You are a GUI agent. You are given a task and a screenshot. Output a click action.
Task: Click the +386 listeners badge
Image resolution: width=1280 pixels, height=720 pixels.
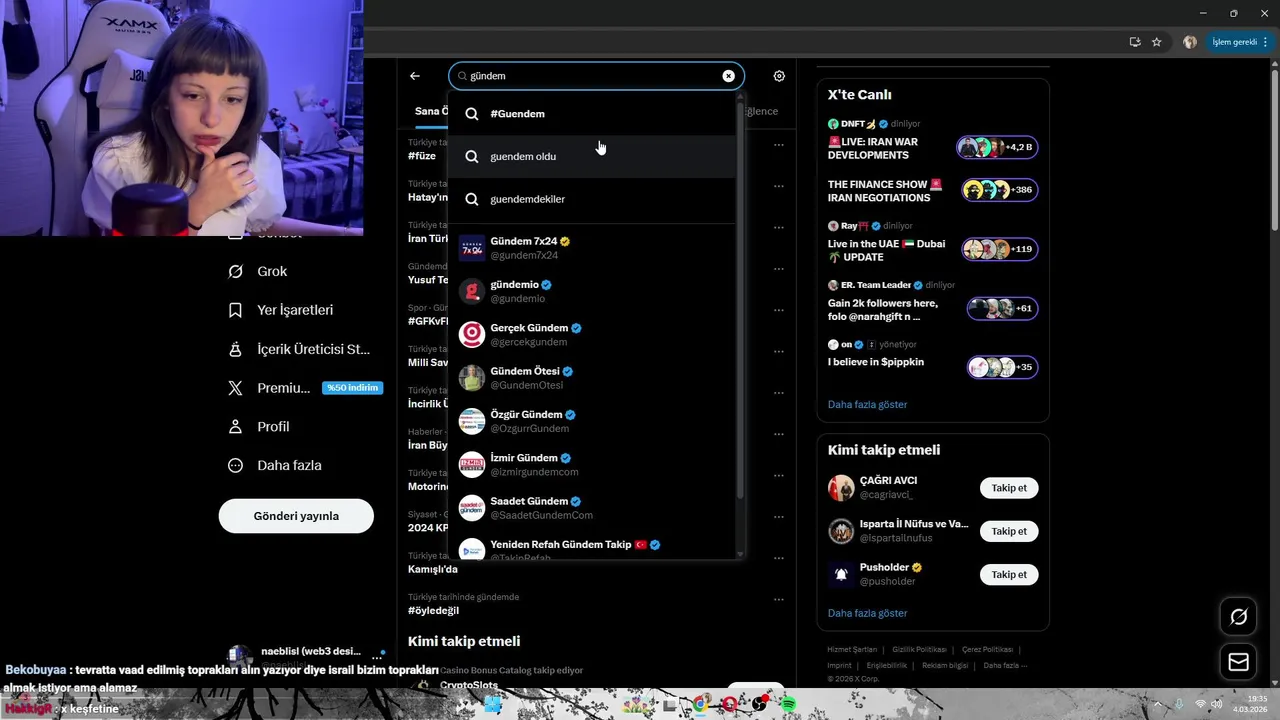click(x=1000, y=190)
